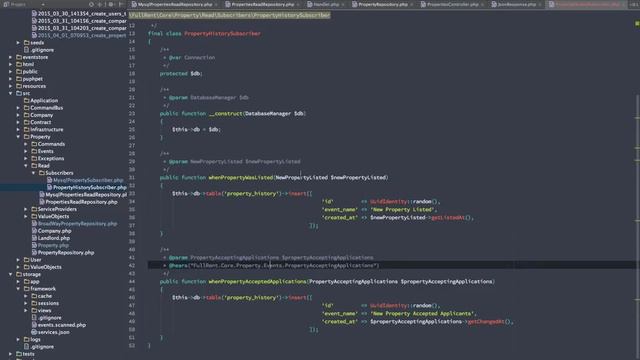Expand the eventstore folder arrow
The width and height of the screenshot is (640, 360).
pos(11,57)
